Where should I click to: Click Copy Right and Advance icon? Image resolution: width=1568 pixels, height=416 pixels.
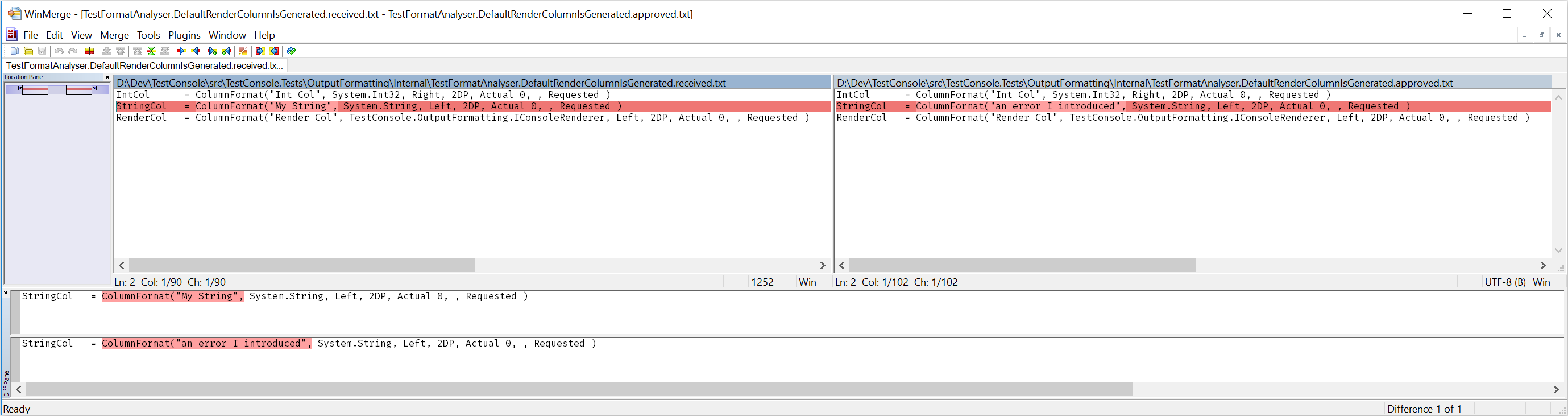pos(213,51)
